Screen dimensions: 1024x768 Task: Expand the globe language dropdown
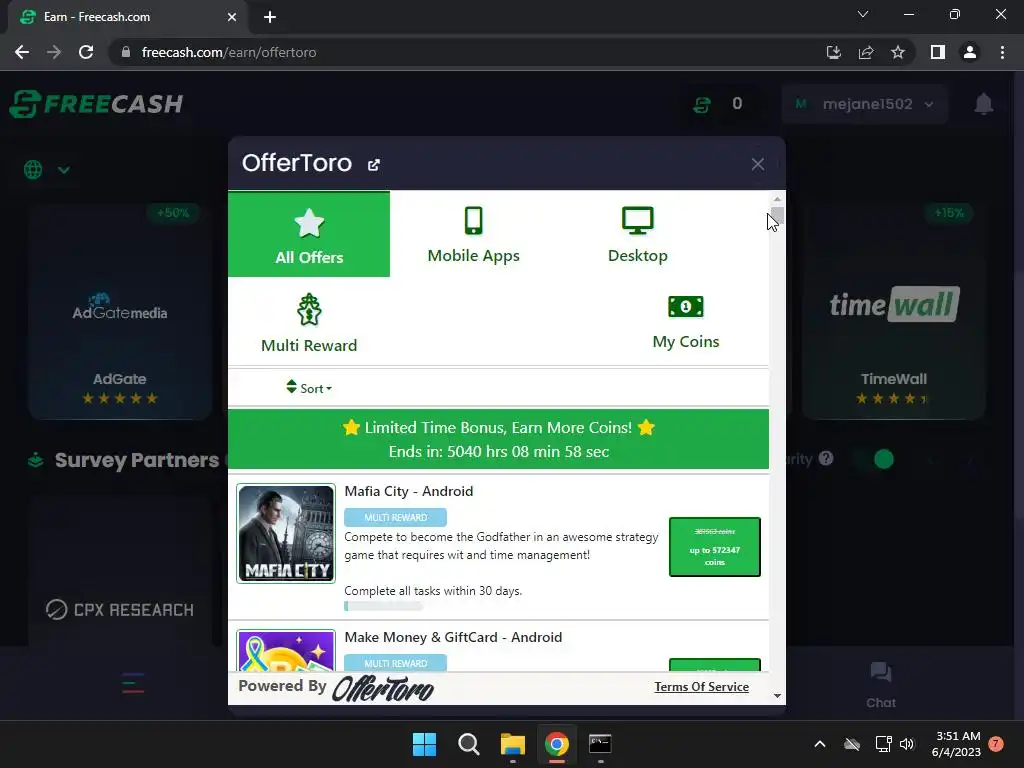point(63,170)
